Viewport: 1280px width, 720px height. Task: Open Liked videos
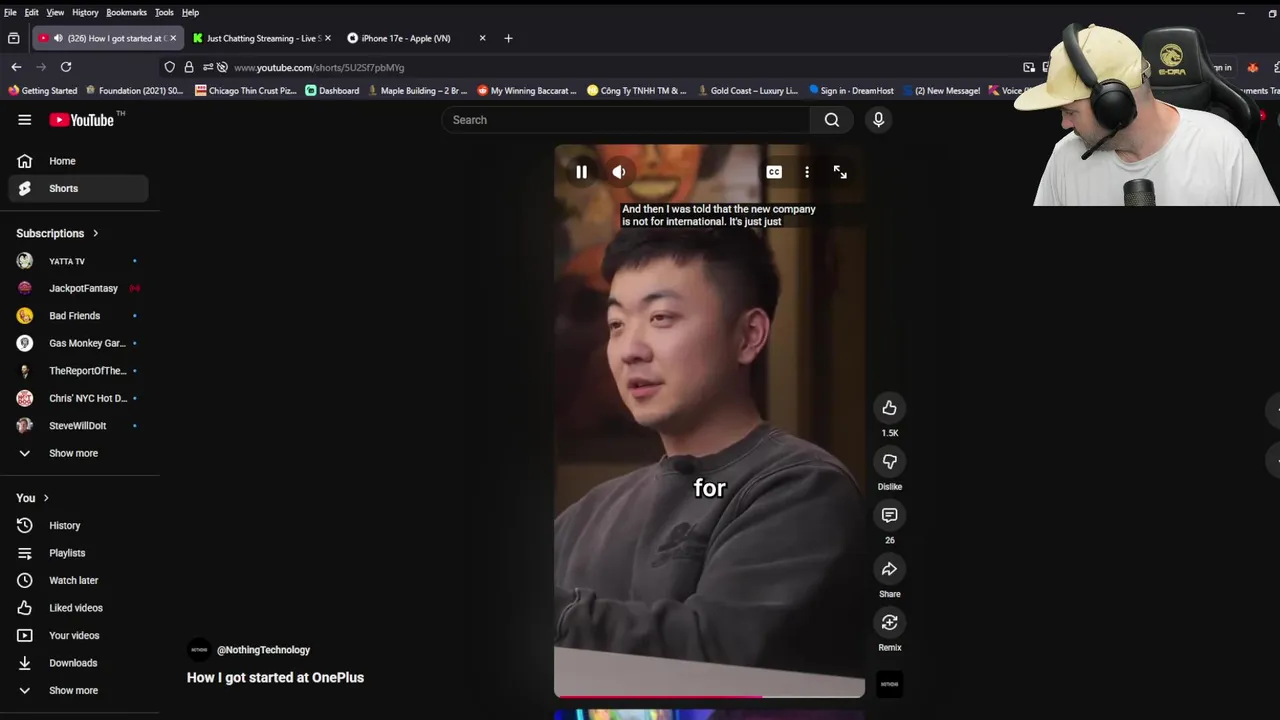click(78, 608)
